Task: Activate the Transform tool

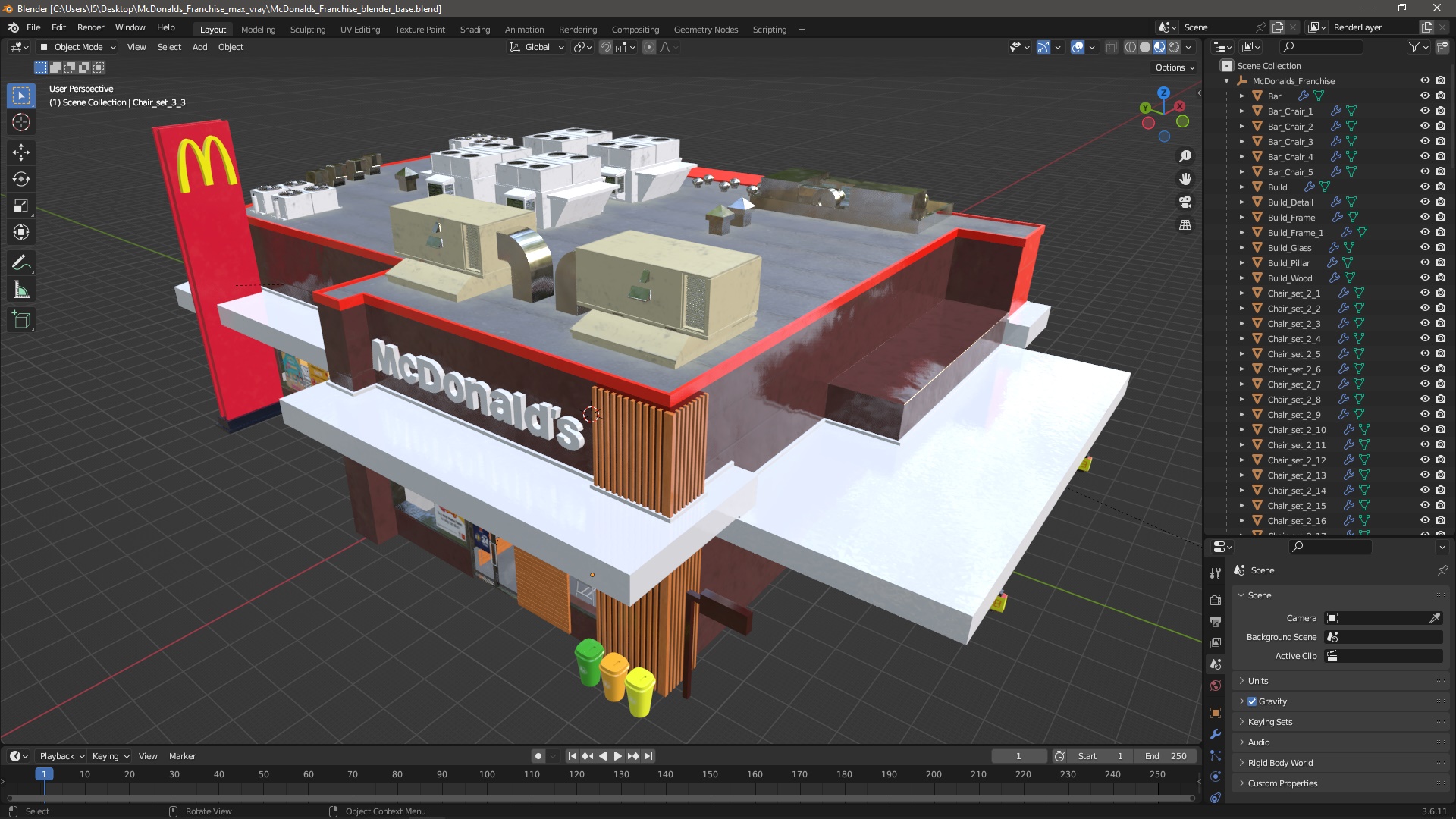Action: coord(21,232)
